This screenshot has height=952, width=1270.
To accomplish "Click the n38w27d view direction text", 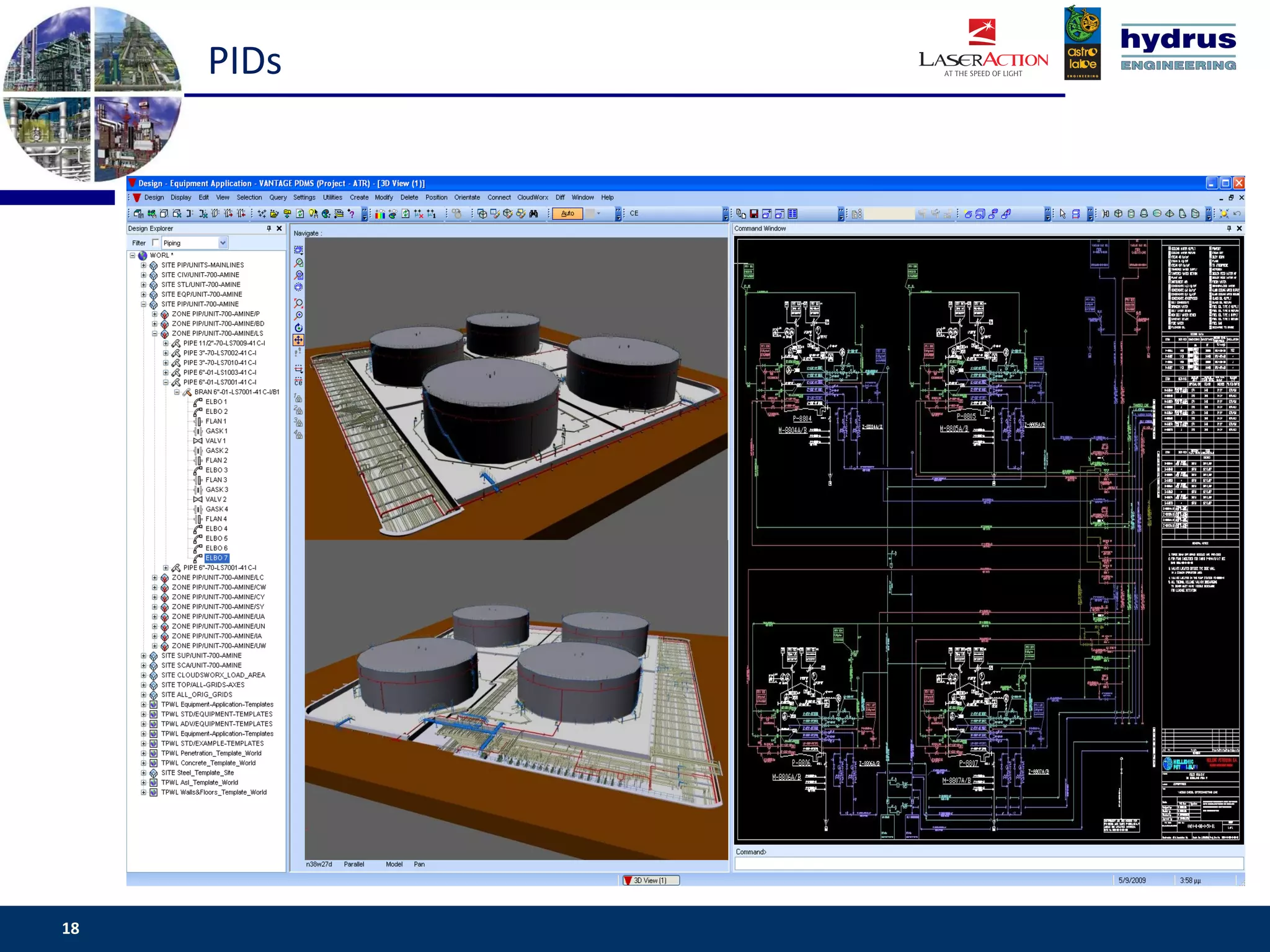I will (x=319, y=864).
